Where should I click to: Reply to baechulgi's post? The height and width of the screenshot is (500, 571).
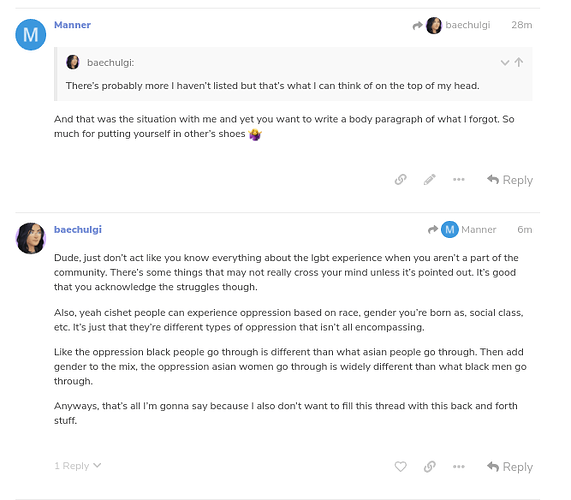click(509, 466)
